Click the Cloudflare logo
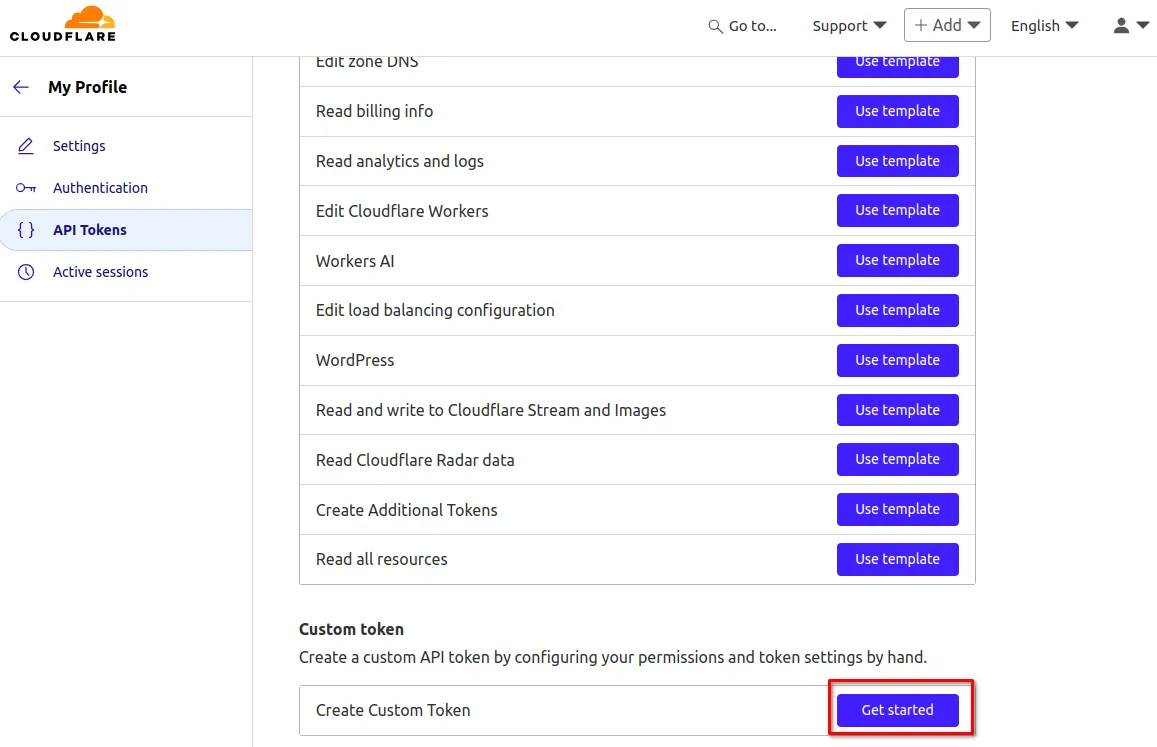The width and height of the screenshot is (1157, 747). 62,24
